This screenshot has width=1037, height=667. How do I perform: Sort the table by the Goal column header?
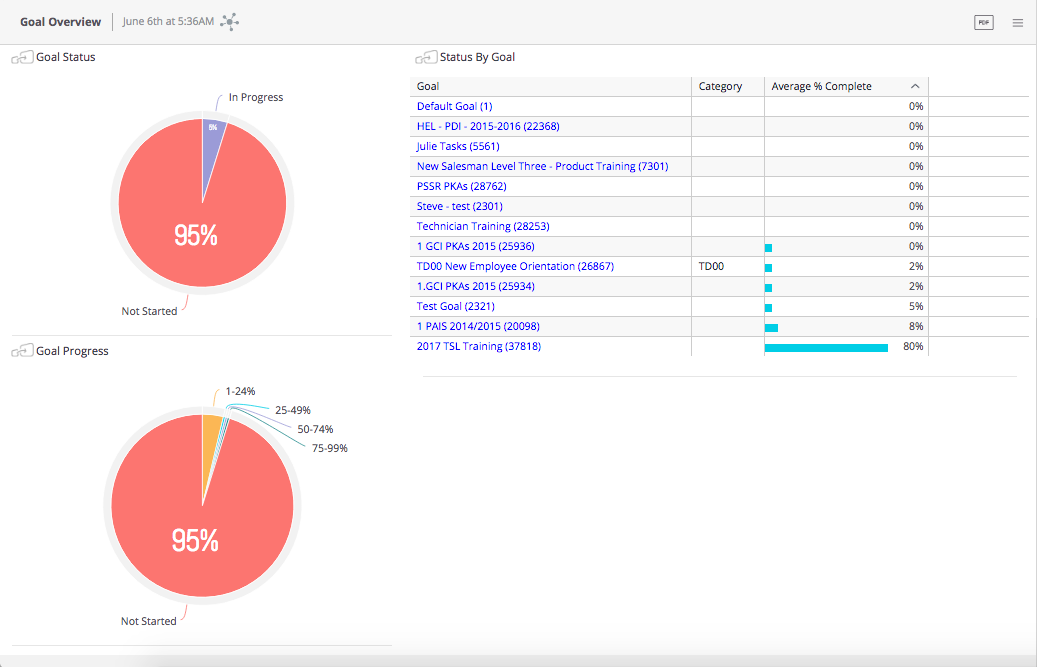[x=428, y=87]
